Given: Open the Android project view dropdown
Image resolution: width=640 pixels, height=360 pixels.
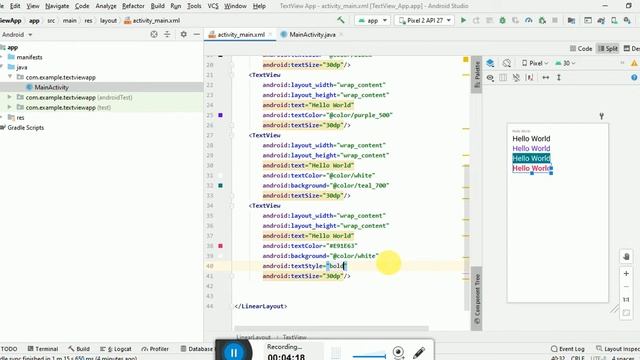Looking at the screenshot, I should click(17, 35).
